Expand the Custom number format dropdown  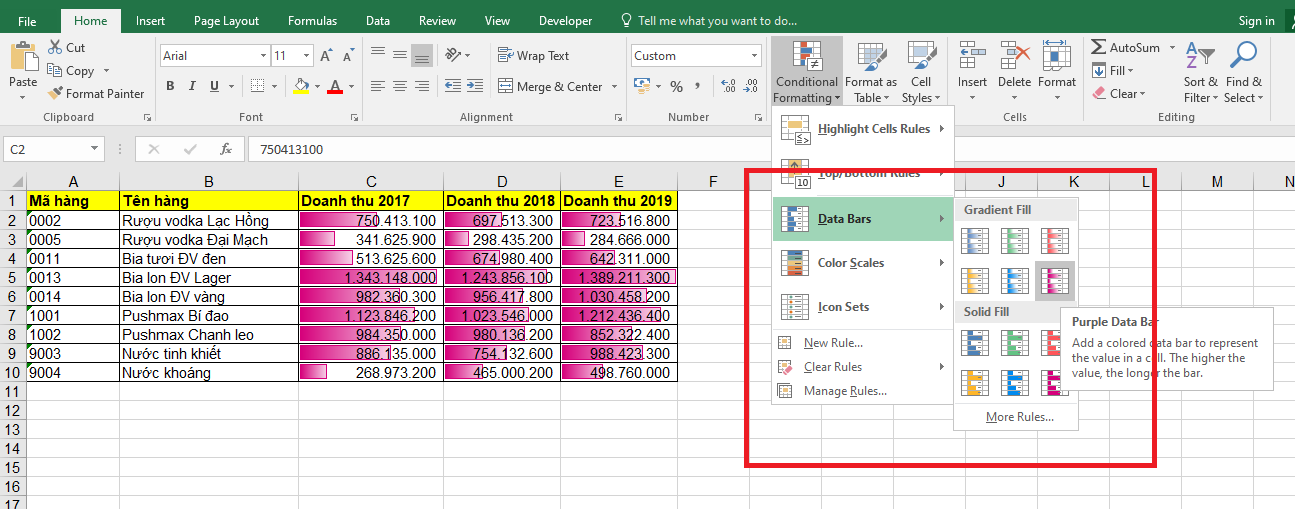click(754, 57)
